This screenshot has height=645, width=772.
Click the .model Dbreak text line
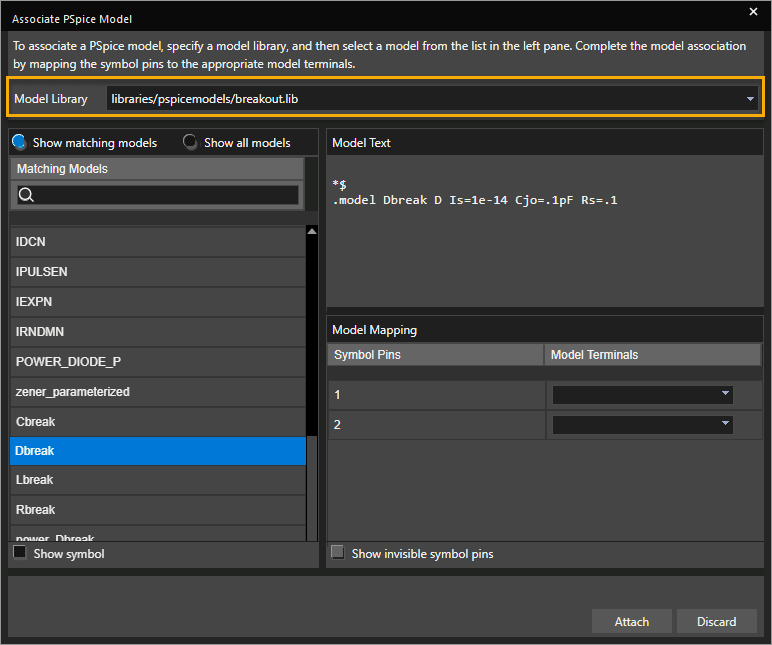pyautogui.click(x=475, y=200)
